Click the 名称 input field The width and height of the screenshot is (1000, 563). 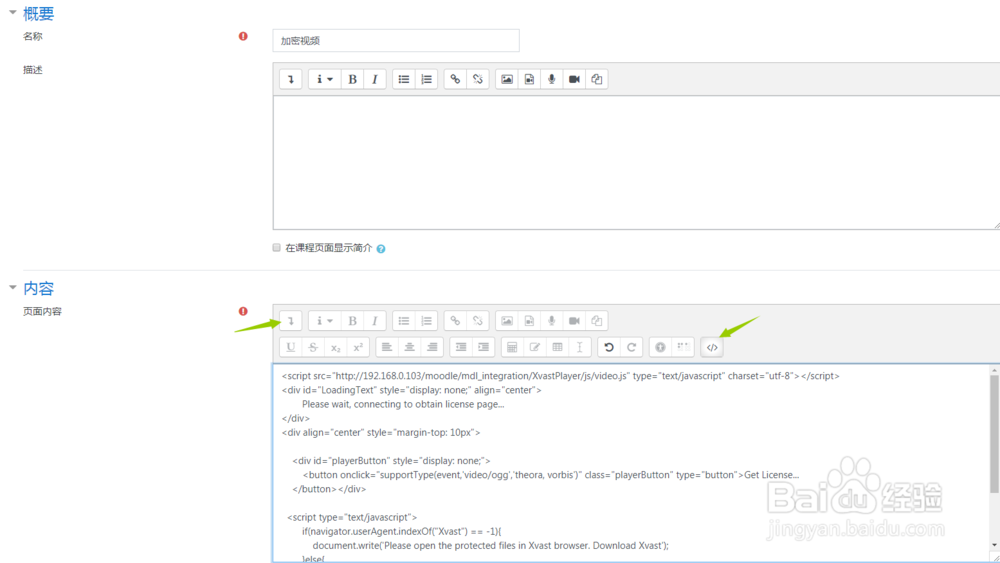(396, 41)
